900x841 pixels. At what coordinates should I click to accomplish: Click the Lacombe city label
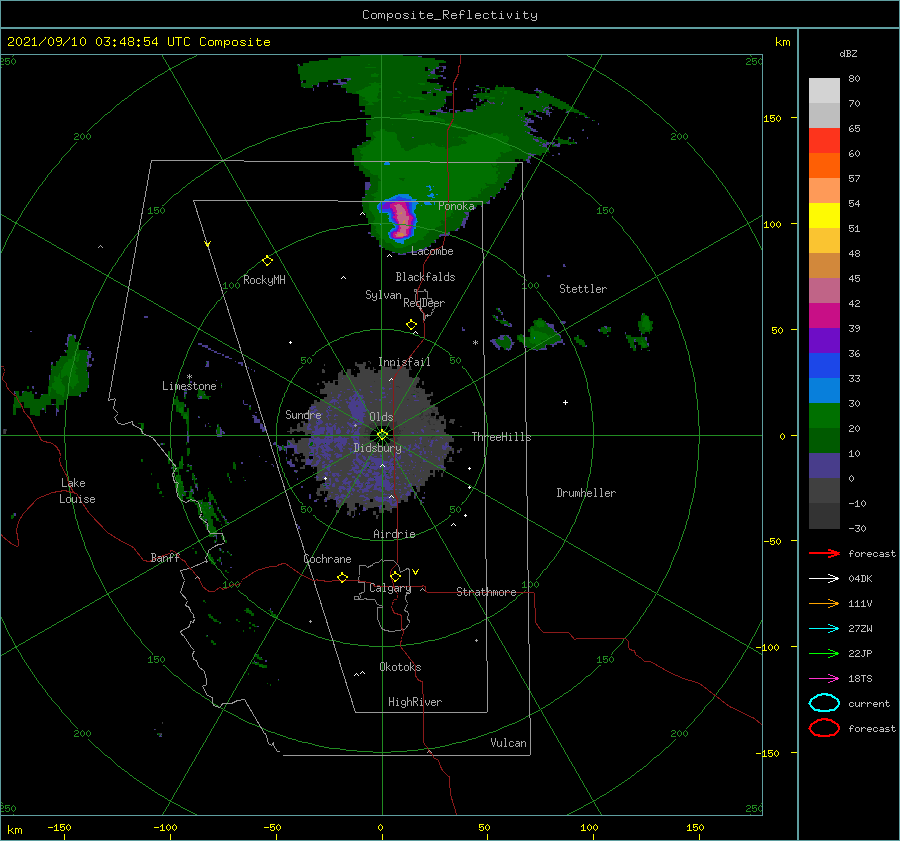432,251
